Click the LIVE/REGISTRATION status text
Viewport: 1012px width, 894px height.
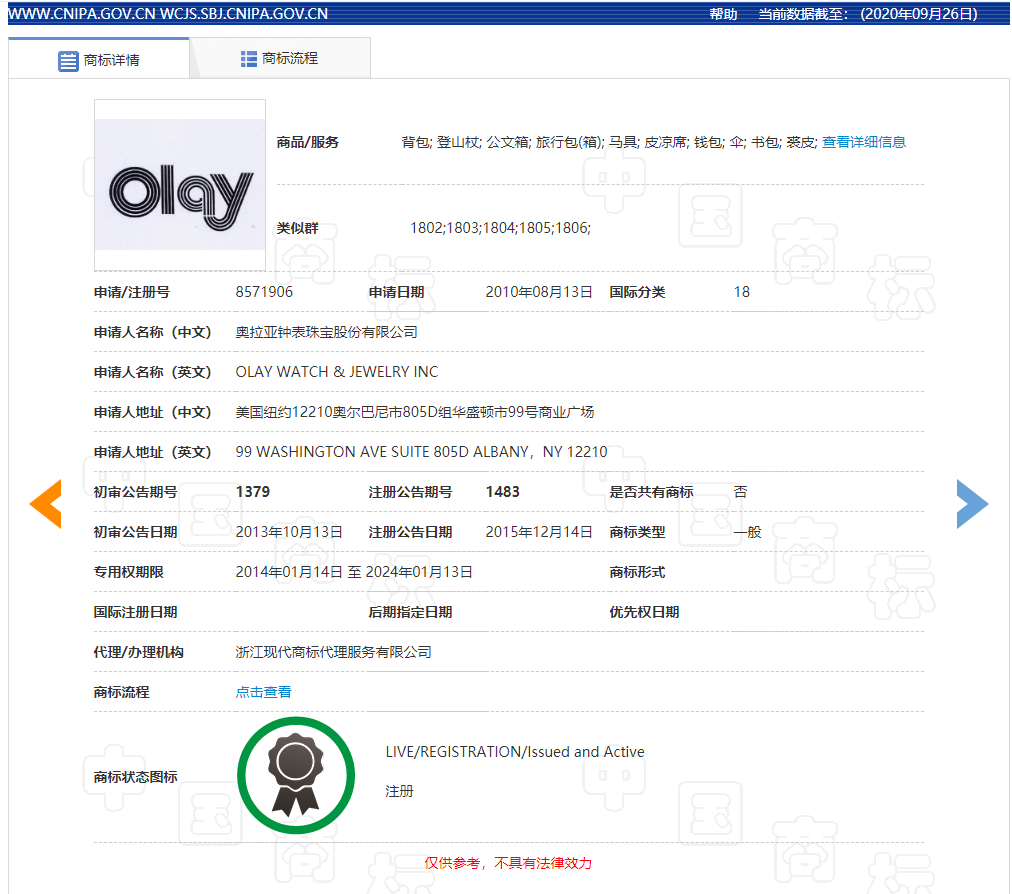tap(514, 751)
